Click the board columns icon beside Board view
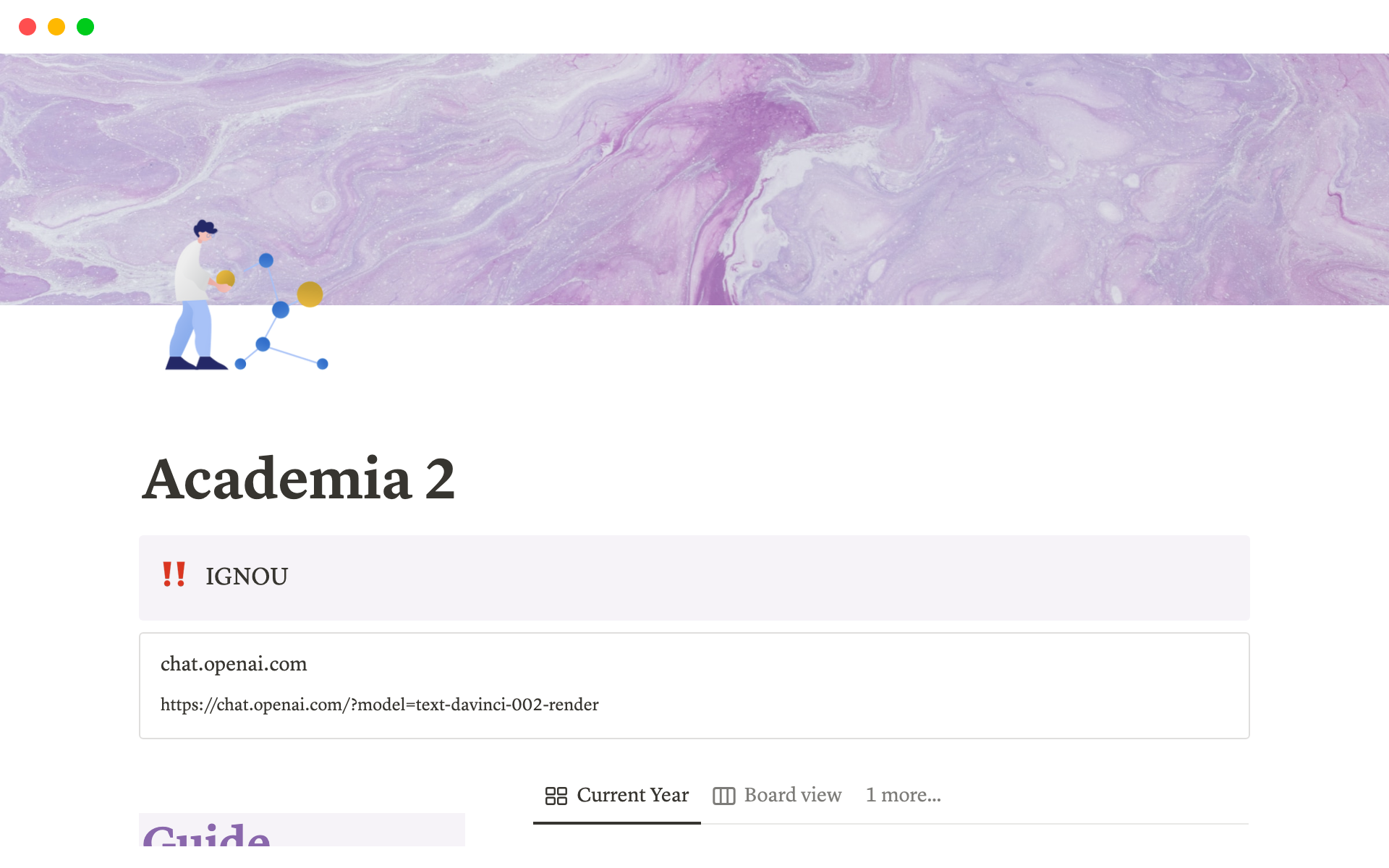This screenshot has width=1389, height=868. 723,796
